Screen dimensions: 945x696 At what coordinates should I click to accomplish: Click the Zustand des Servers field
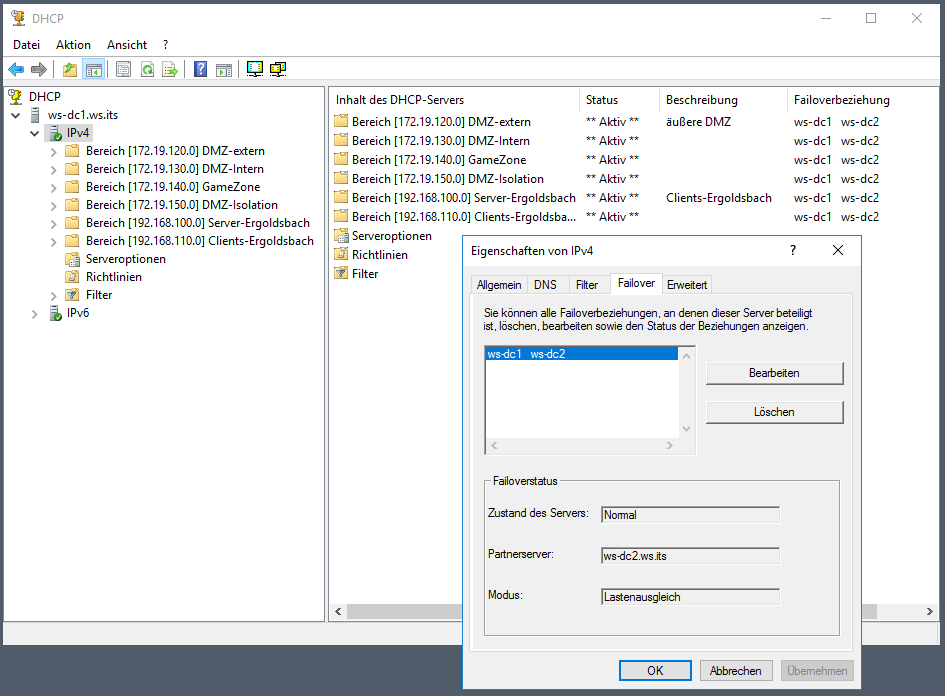point(691,515)
